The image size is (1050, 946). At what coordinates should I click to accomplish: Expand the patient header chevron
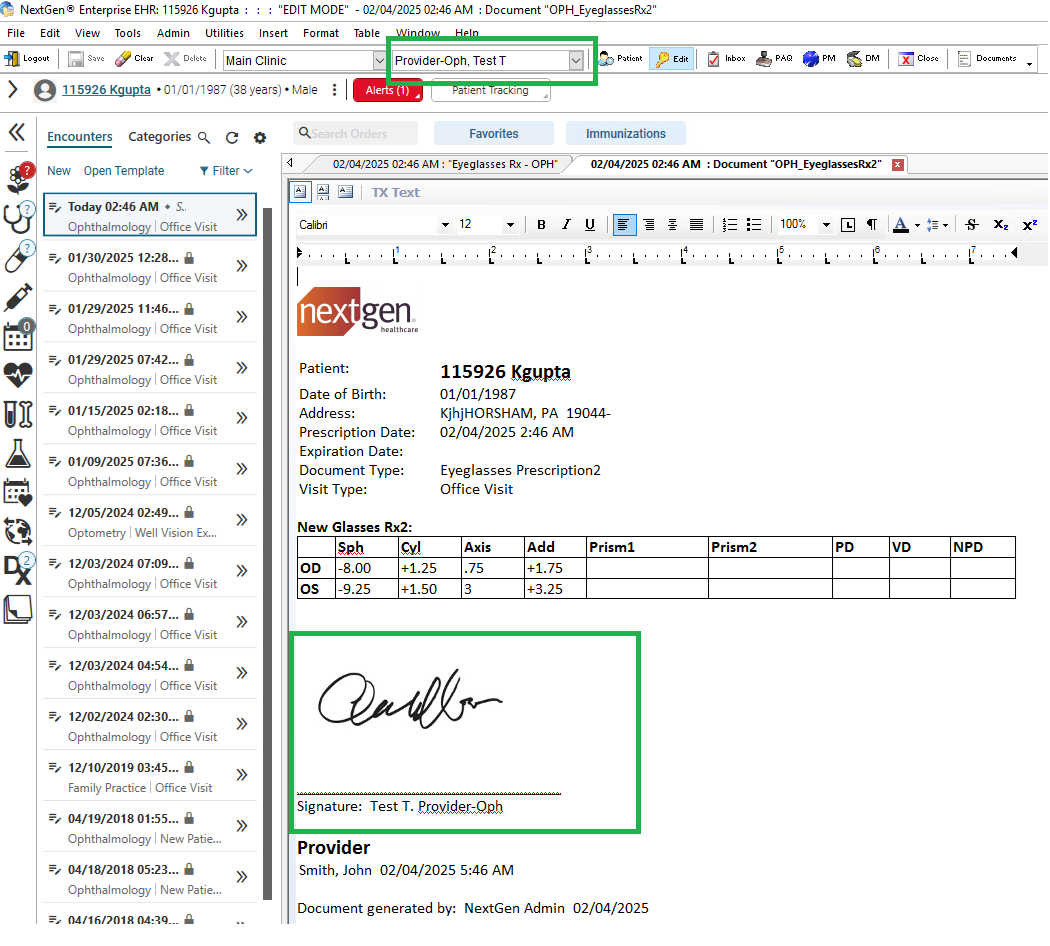tap(13, 89)
